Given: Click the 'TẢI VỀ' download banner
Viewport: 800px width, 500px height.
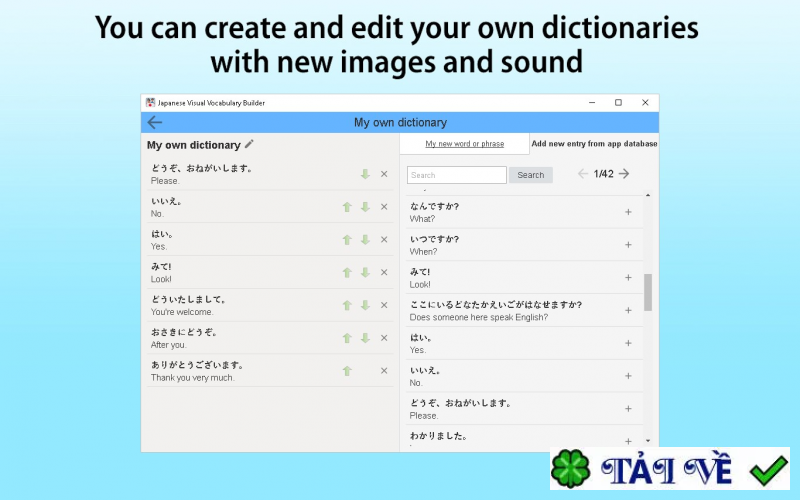Looking at the screenshot, I should [x=670, y=469].
